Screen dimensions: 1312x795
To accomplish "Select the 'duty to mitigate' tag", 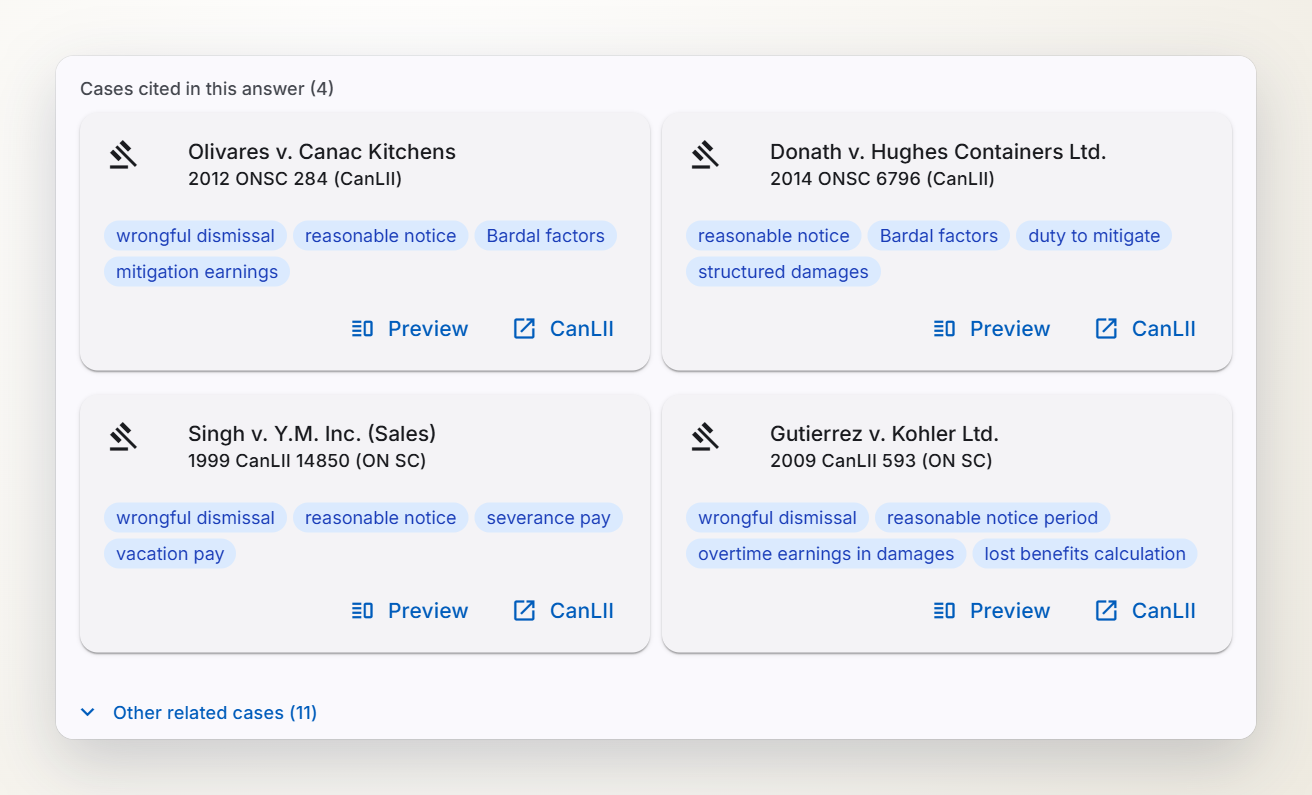I will (1094, 236).
